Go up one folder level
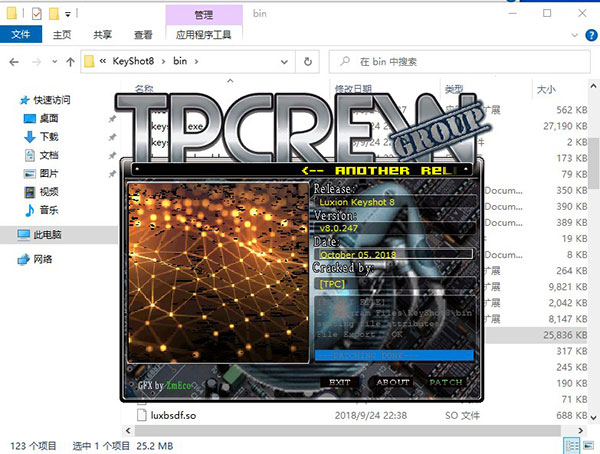This screenshot has height=454, width=600. 70,62
